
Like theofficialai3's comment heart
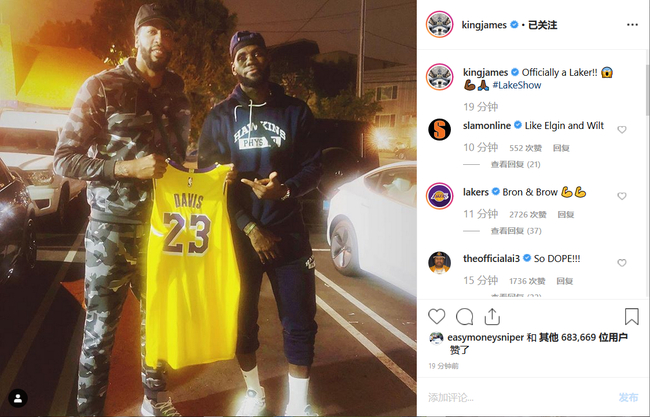point(621,263)
